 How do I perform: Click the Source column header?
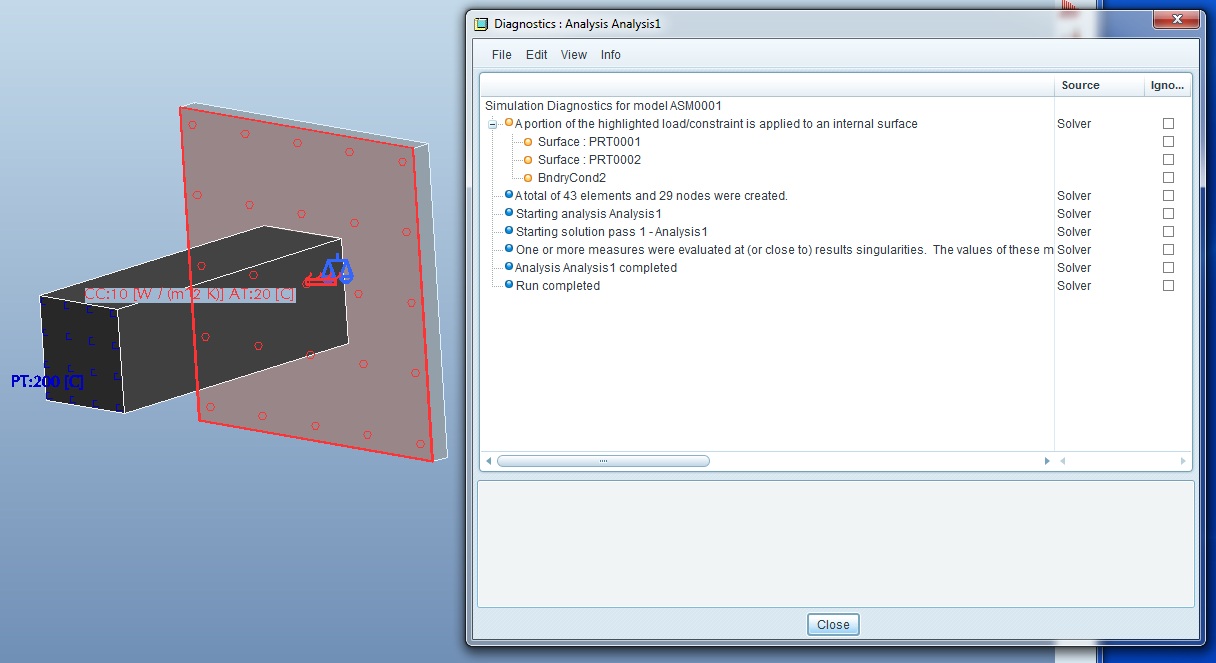[1099, 86]
